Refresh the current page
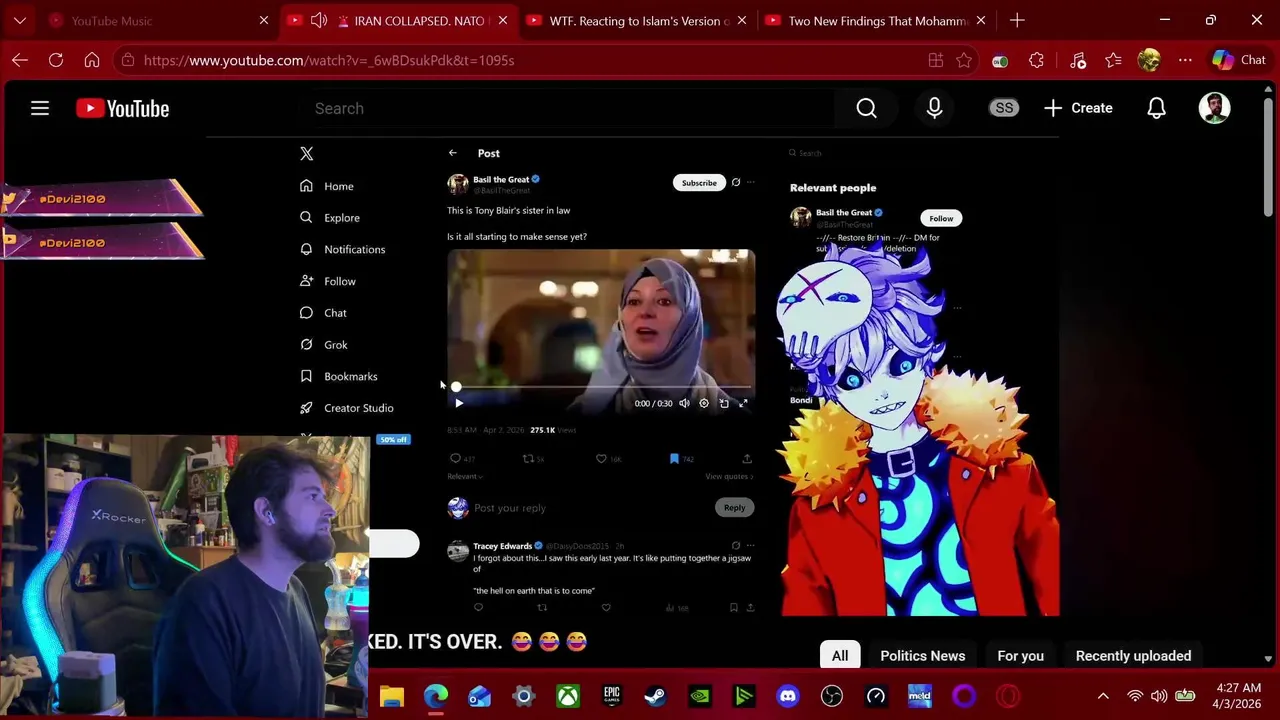Screen dimensions: 1280x720 pos(56,60)
